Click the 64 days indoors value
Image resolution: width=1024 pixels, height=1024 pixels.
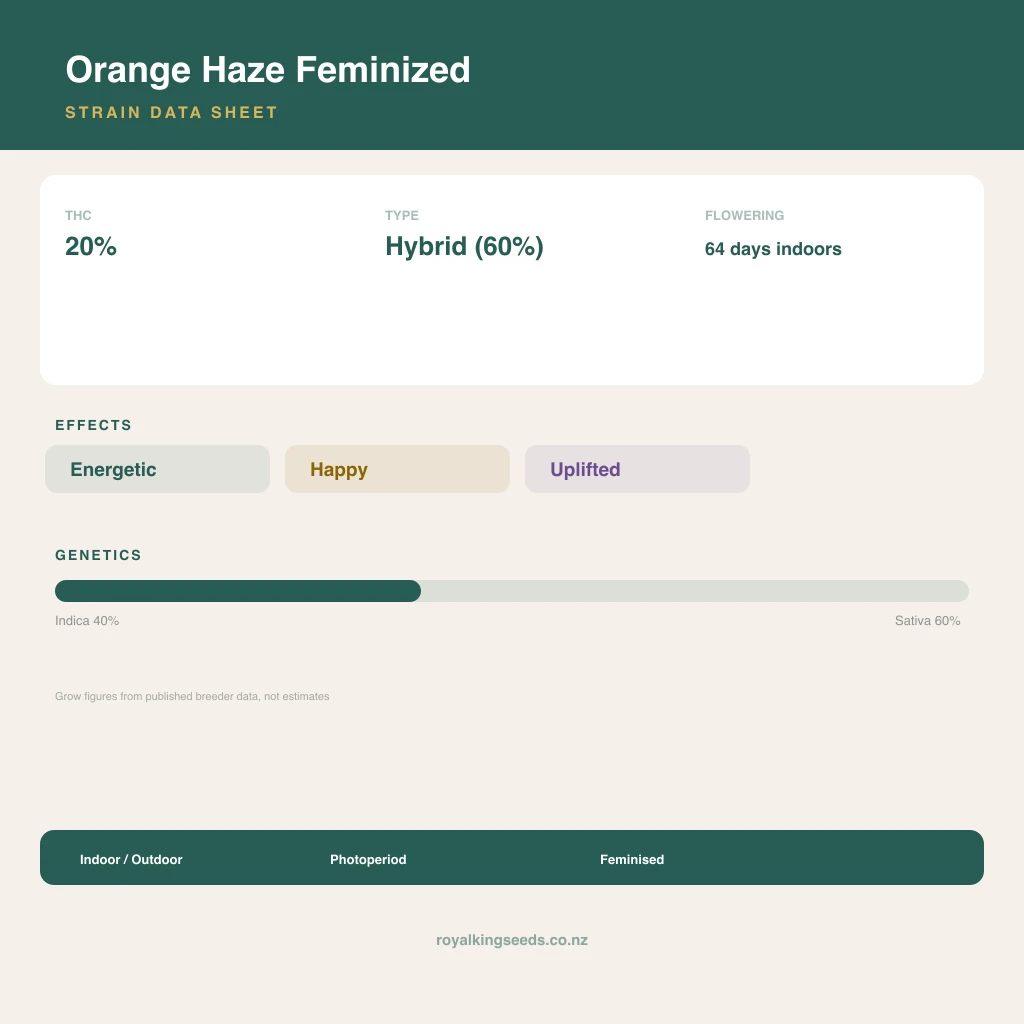coord(773,249)
